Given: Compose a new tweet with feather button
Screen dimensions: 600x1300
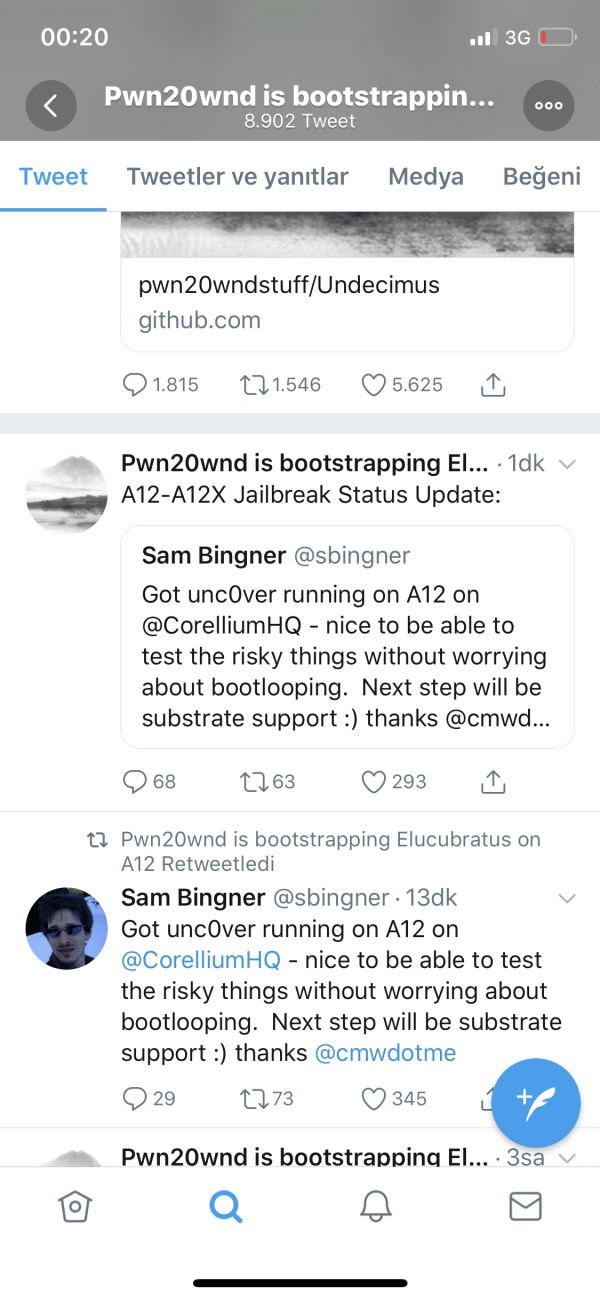Looking at the screenshot, I should point(536,1101).
